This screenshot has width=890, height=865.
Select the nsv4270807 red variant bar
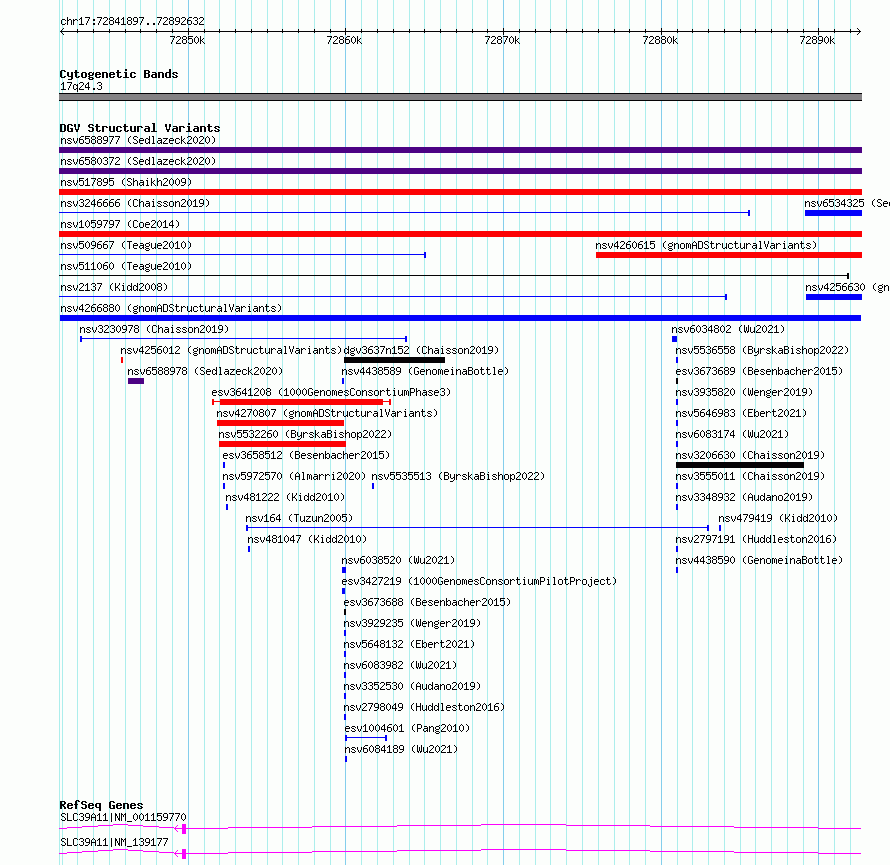pos(280,423)
